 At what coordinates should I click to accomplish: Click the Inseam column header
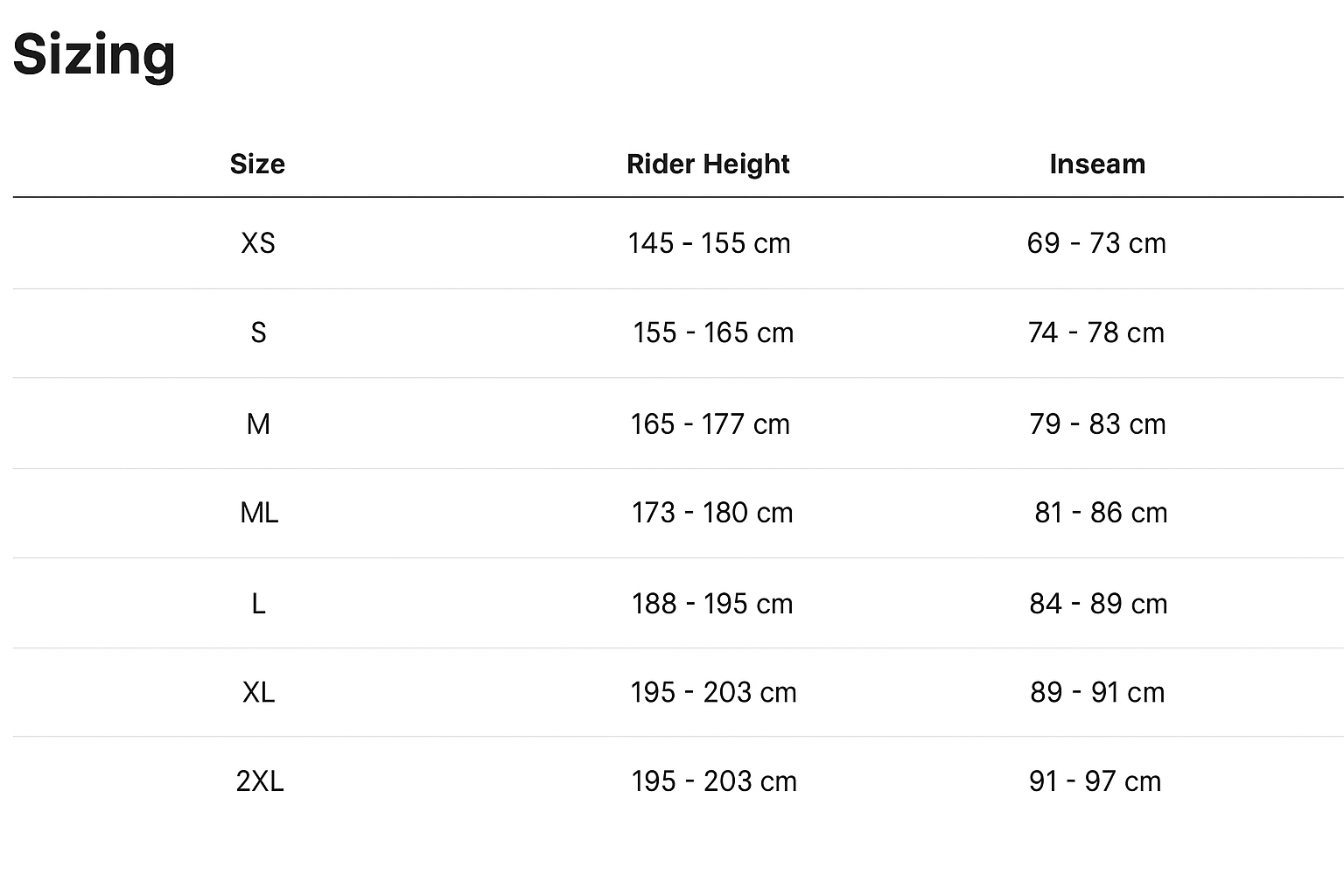pyautogui.click(x=1097, y=164)
